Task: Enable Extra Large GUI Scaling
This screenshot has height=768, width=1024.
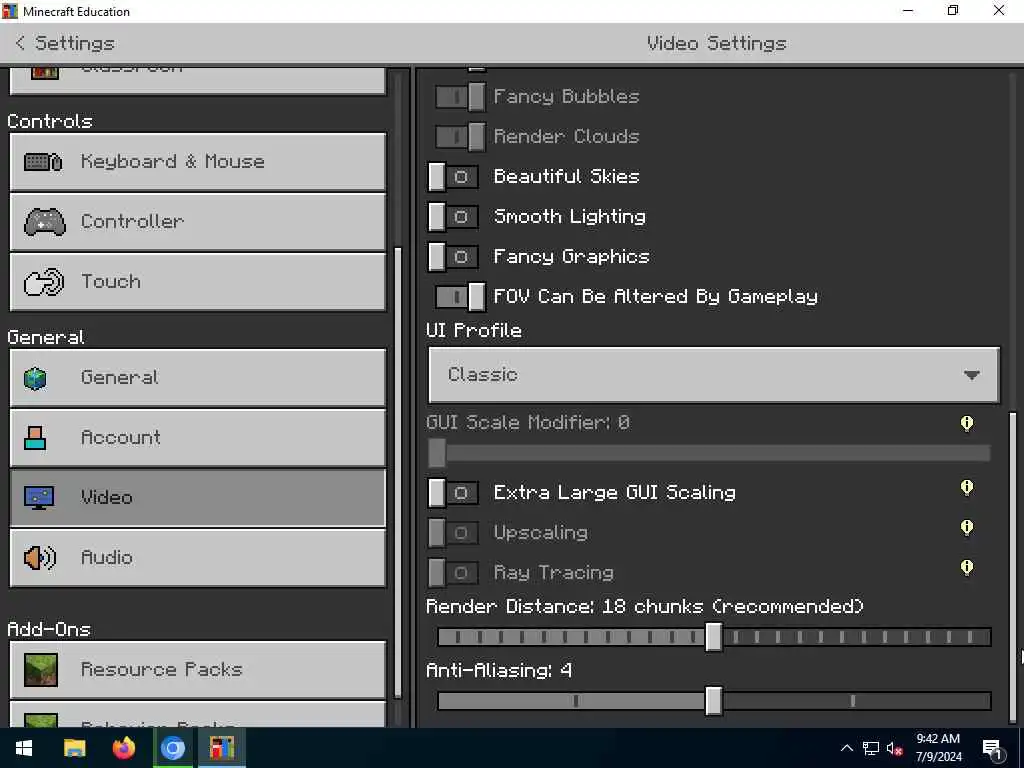Action: pos(453,493)
